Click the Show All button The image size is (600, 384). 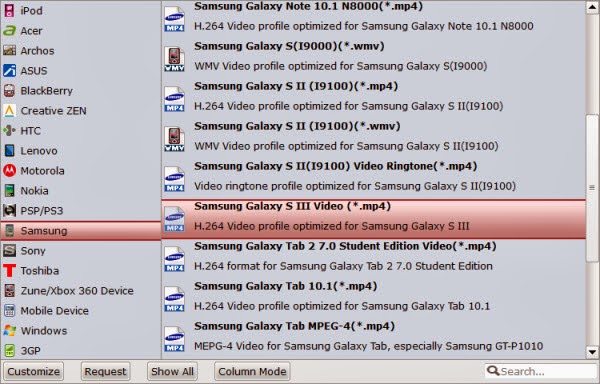pyautogui.click(x=172, y=371)
